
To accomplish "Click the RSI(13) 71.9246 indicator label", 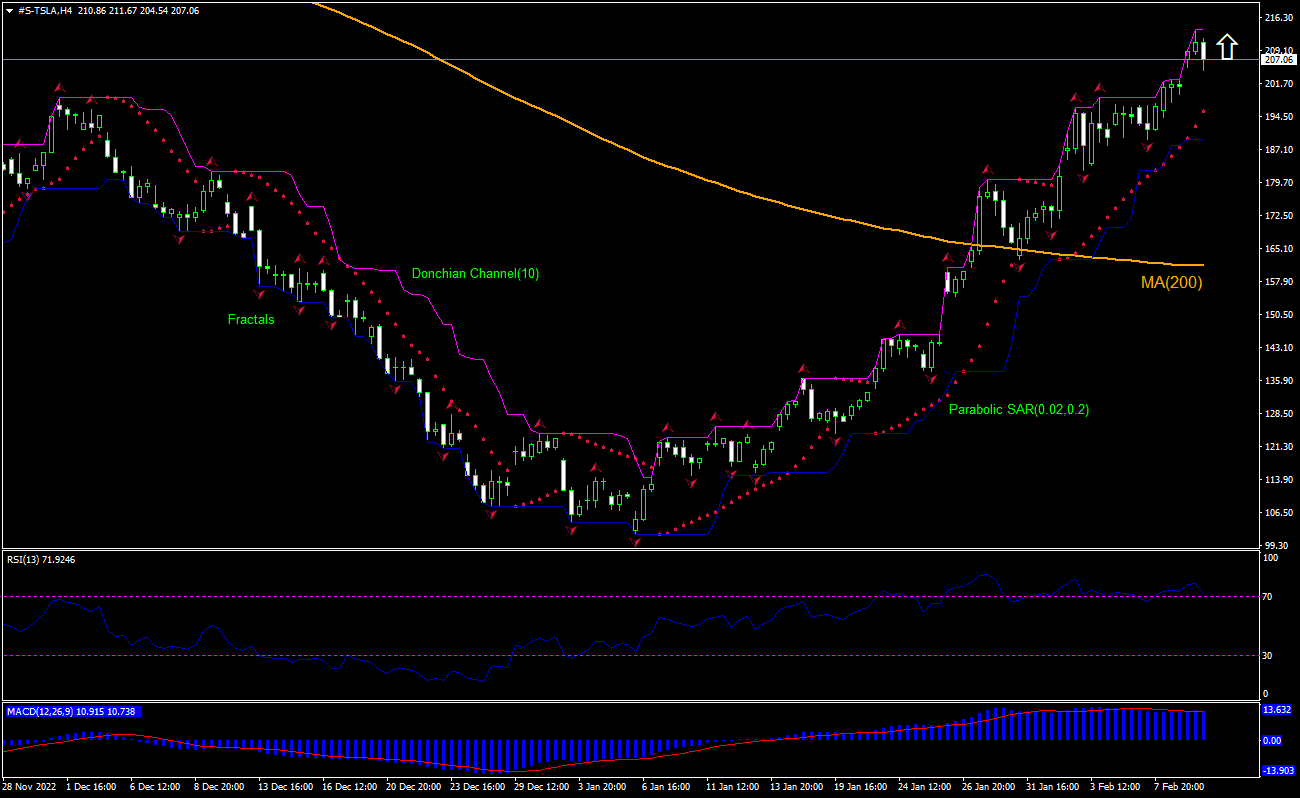I will pos(41,559).
